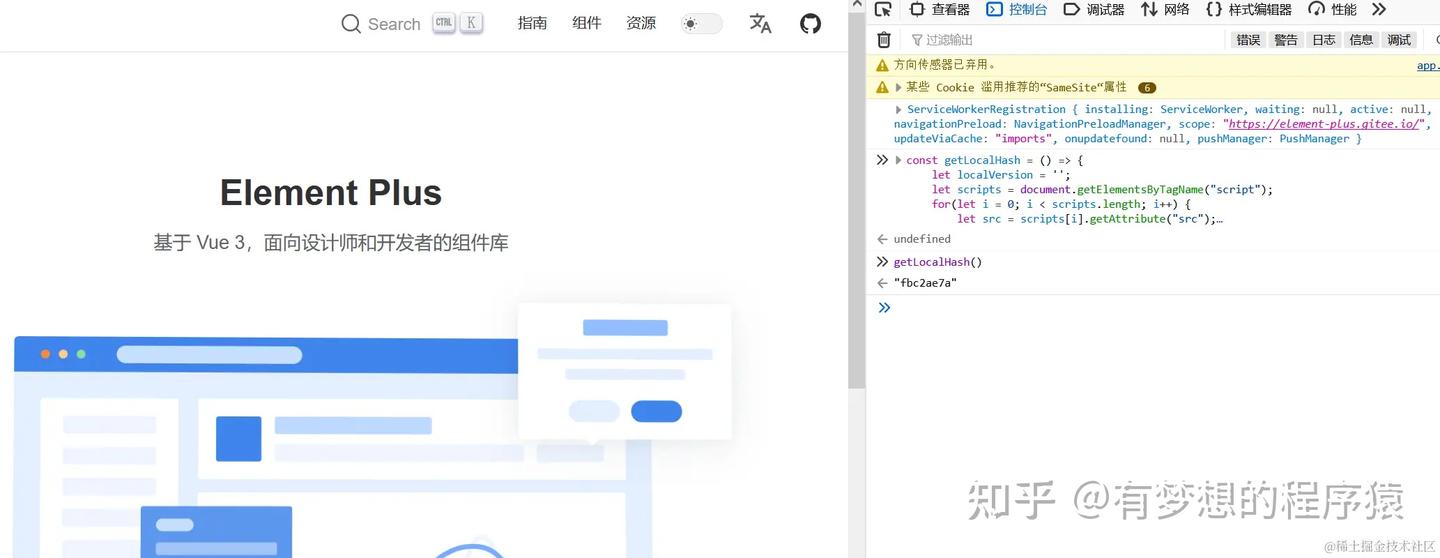Screen dimensions: 1440x558
Task: Click the Element Plus heading
Action: [x=331, y=192]
